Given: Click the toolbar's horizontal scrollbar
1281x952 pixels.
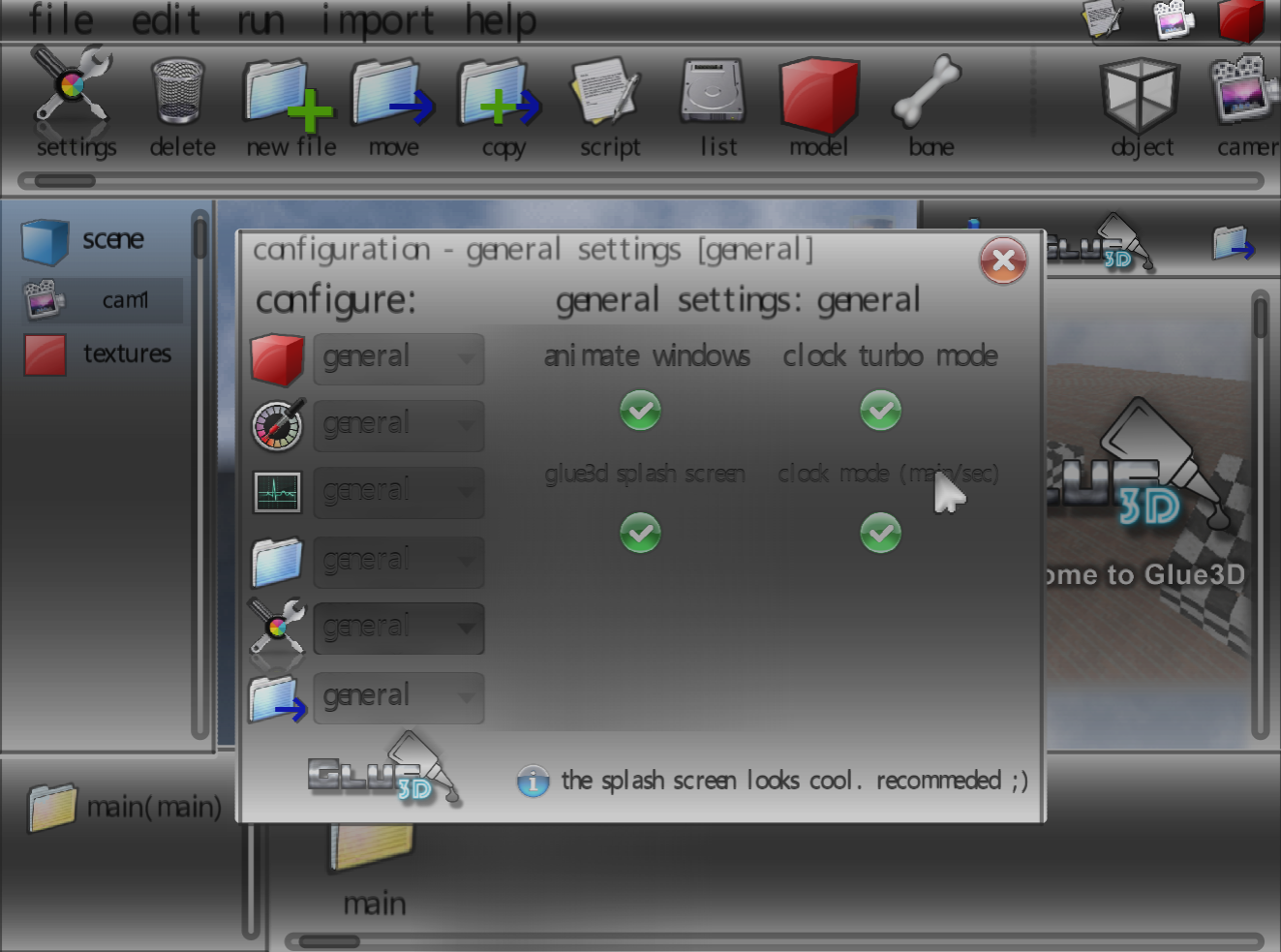Looking at the screenshot, I should click(x=641, y=181).
